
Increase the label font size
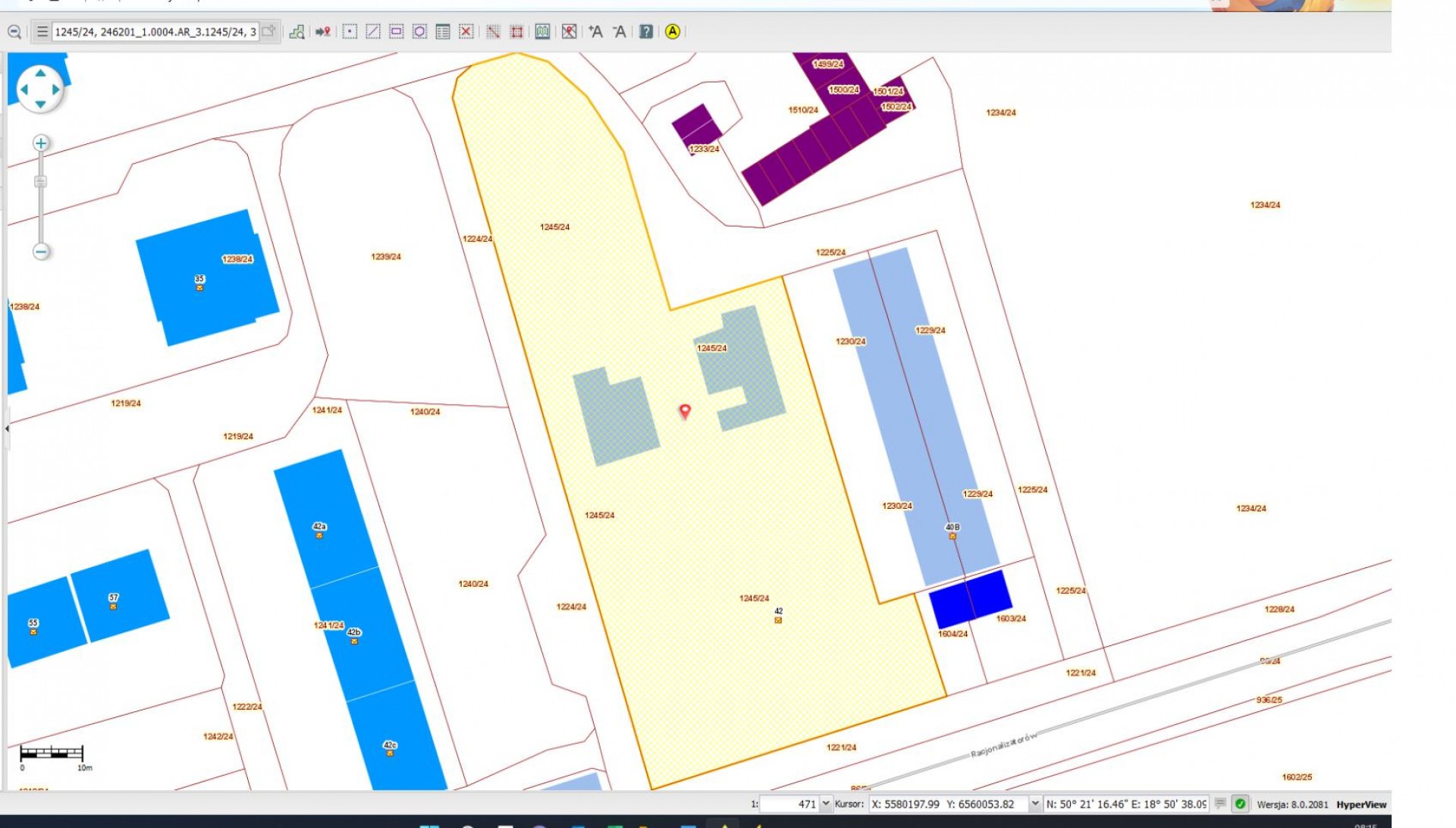[x=596, y=32]
